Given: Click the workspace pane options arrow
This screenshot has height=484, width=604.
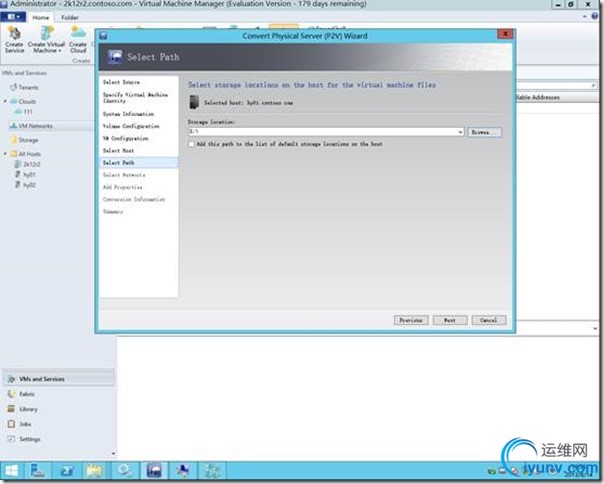Looking at the screenshot, I should (x=113, y=454).
